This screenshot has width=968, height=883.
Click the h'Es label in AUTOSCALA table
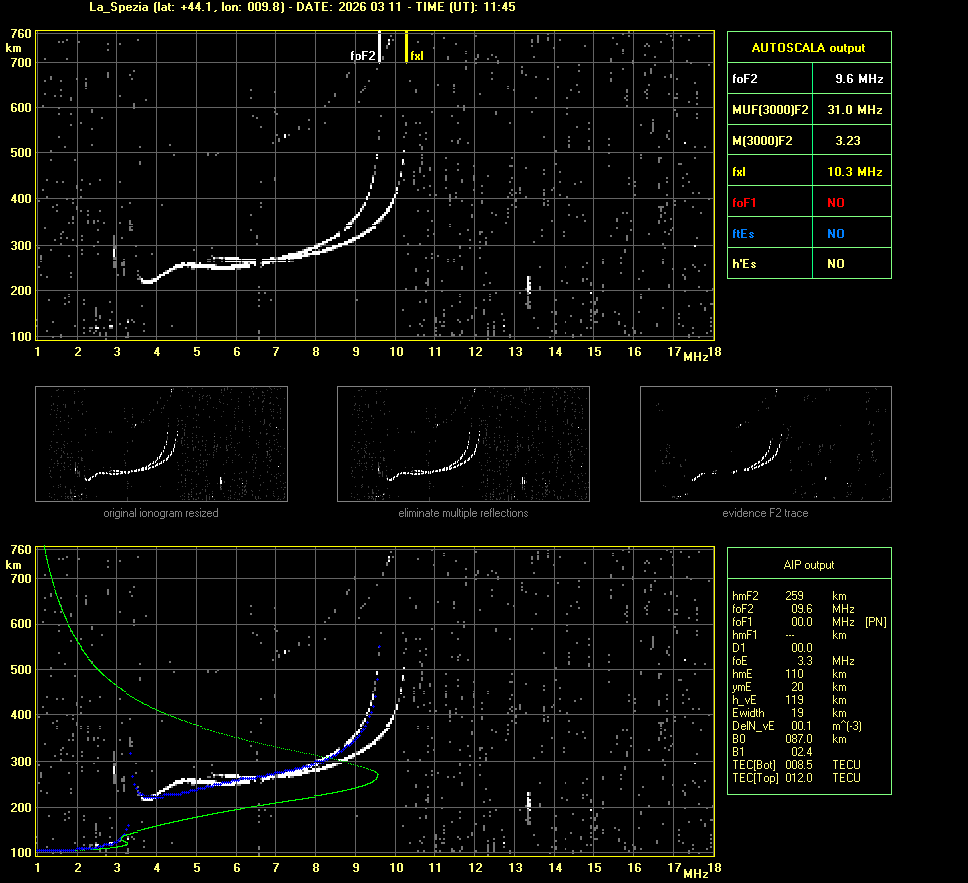(744, 264)
